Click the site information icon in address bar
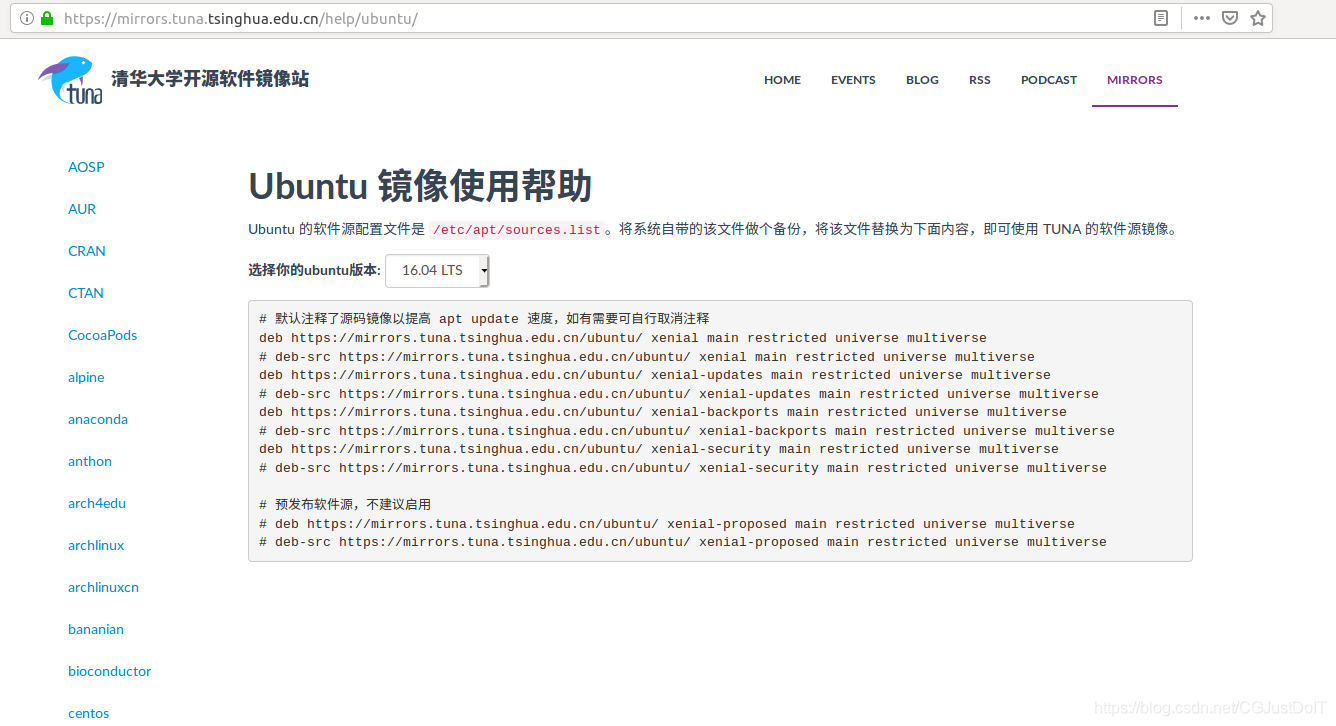The width and height of the screenshot is (1336, 726). [27, 18]
